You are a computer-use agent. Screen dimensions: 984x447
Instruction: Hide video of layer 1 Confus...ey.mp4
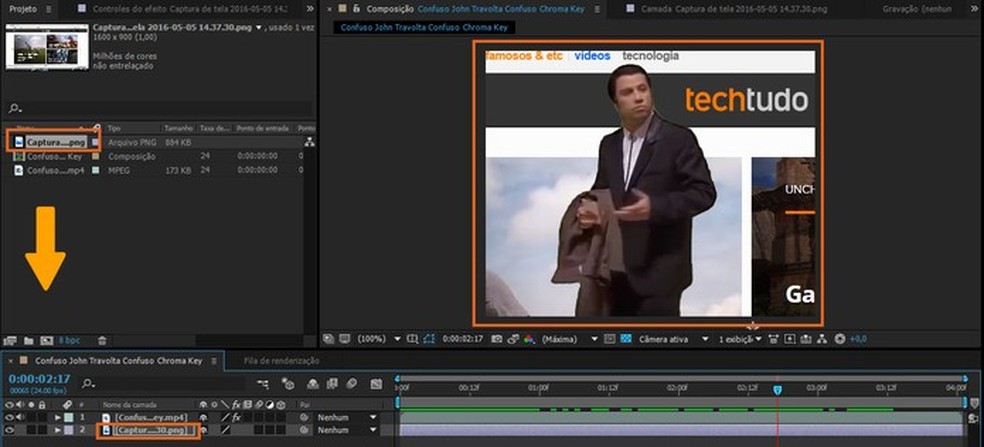click(x=10, y=416)
